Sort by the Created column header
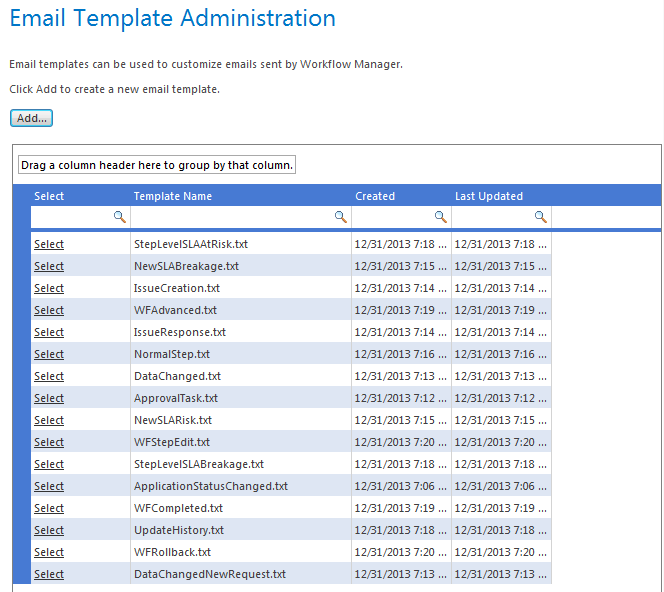Image resolution: width=664 pixels, height=592 pixels. coord(375,196)
